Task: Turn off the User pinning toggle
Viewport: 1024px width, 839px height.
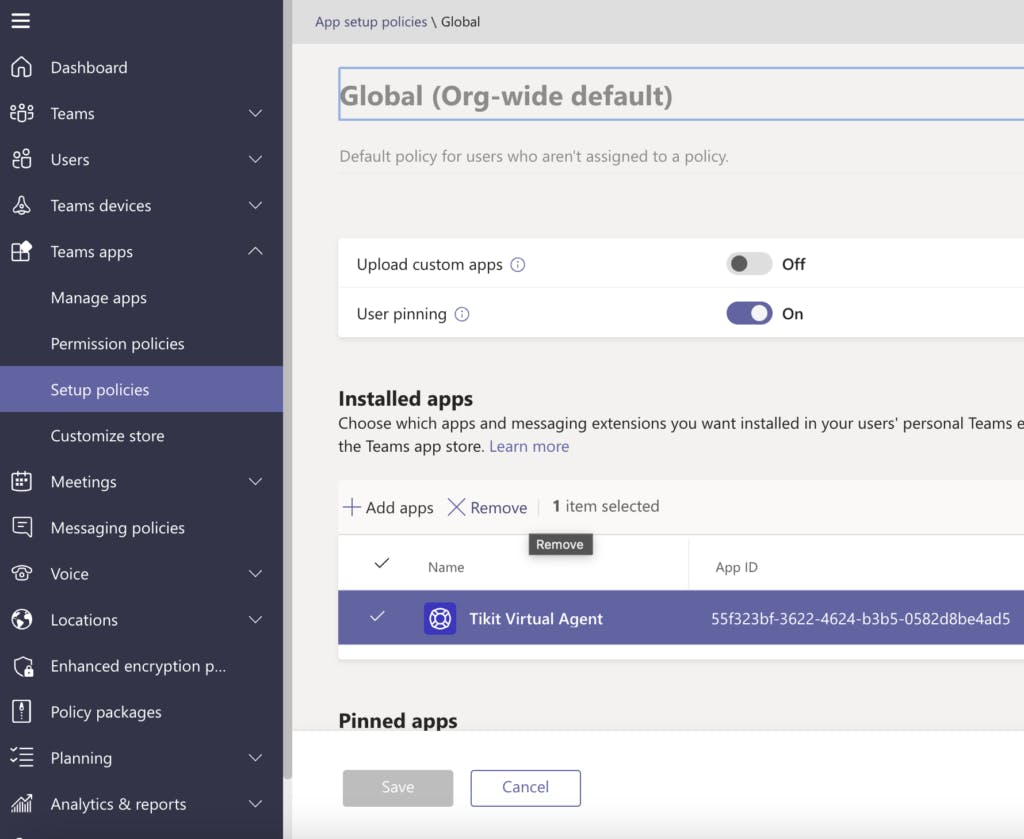Action: [x=749, y=314]
